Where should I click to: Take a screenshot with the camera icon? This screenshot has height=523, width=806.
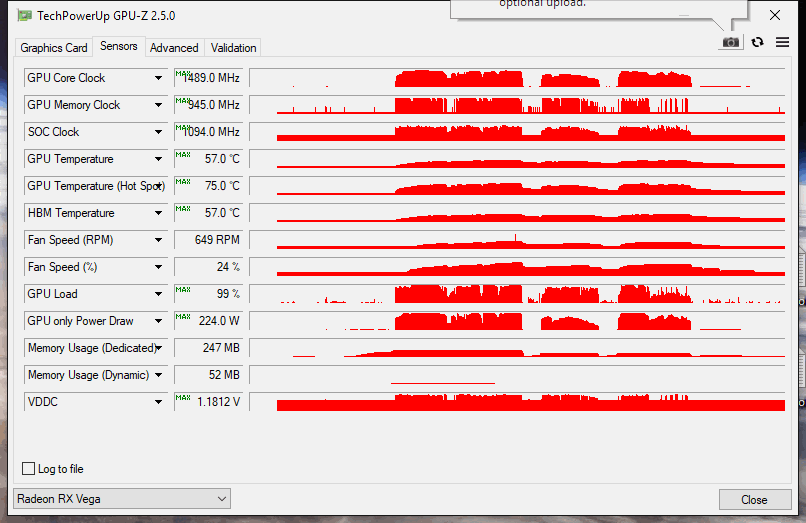point(730,42)
